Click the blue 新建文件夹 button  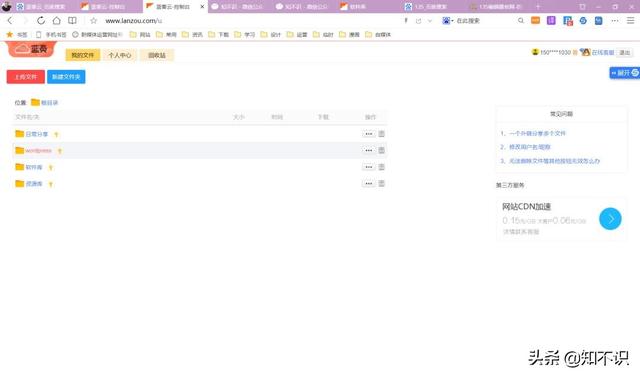click(x=66, y=77)
